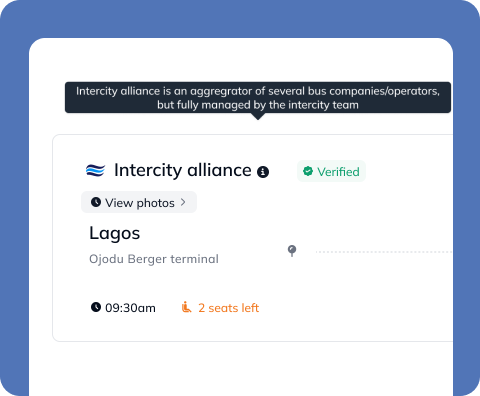Click the tooltip's downward pointer arrow
Image resolution: width=480 pixels, height=396 pixels.
(258, 116)
